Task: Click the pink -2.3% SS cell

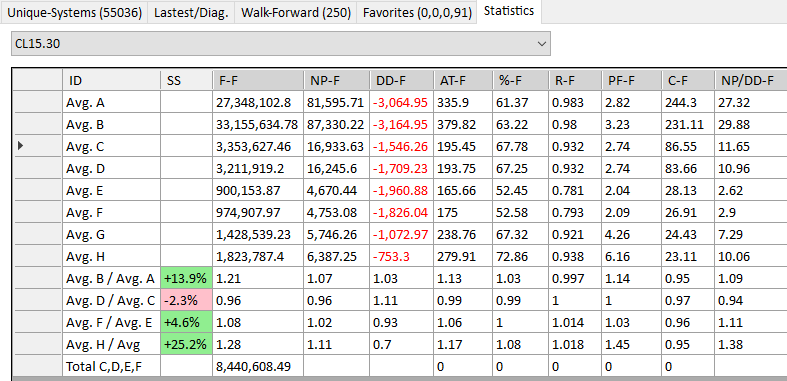Action: [186, 301]
